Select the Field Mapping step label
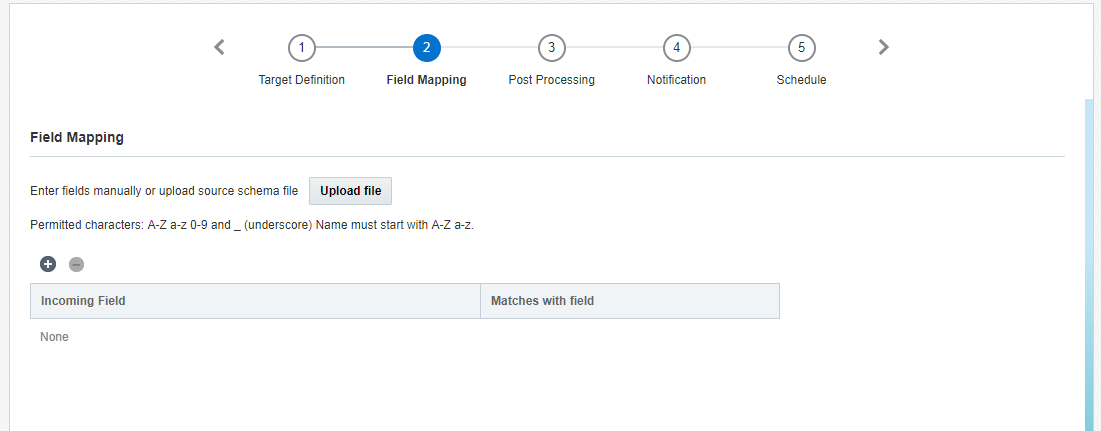The image size is (1101, 431). pyautogui.click(x=426, y=80)
